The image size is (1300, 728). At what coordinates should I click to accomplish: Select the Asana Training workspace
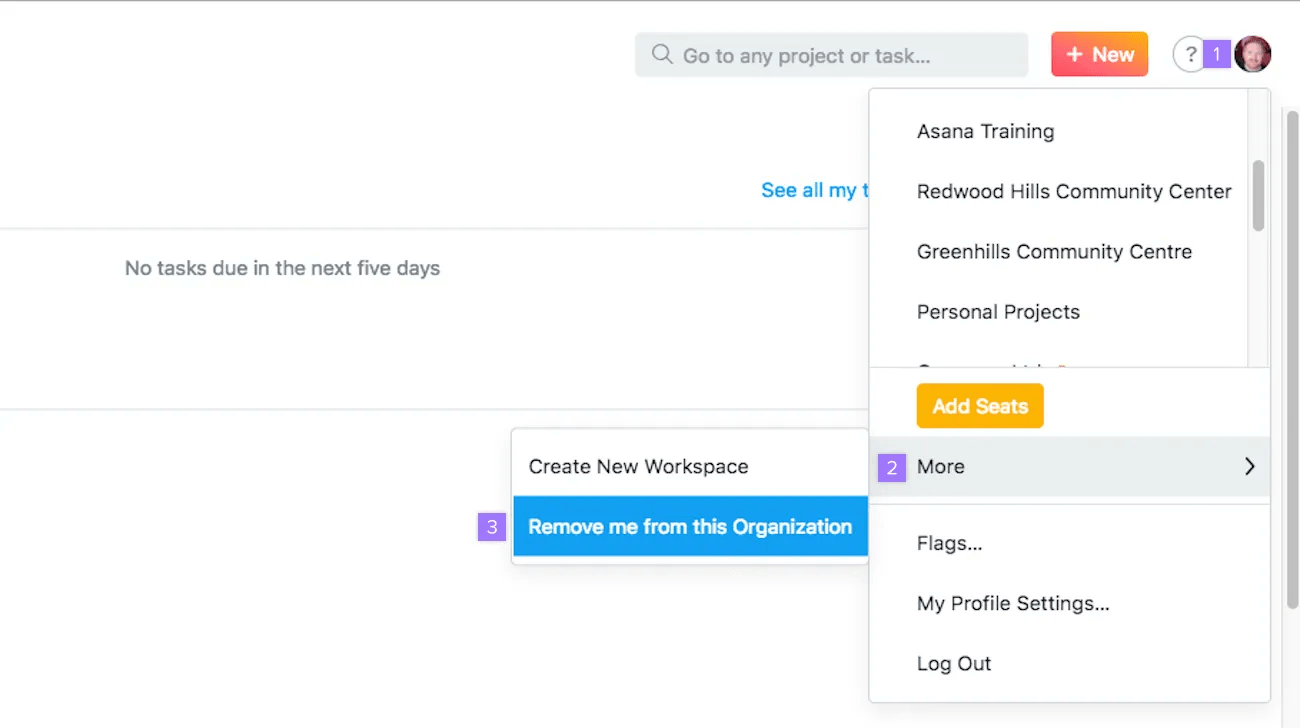(985, 131)
